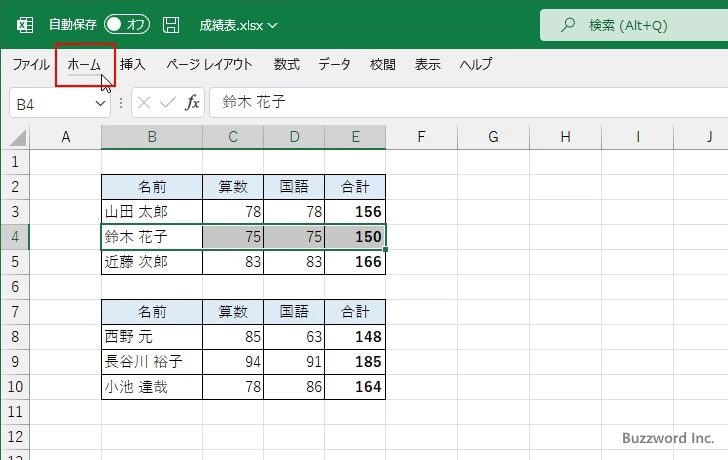Screen dimensions: 728x460
Task: Click the 検索 (Alt+Q) search box
Action: point(634,25)
